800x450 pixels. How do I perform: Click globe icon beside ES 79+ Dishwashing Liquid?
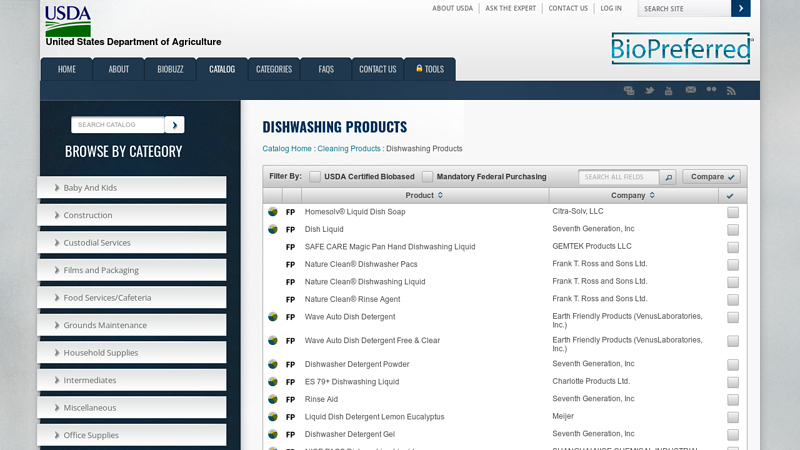point(273,382)
